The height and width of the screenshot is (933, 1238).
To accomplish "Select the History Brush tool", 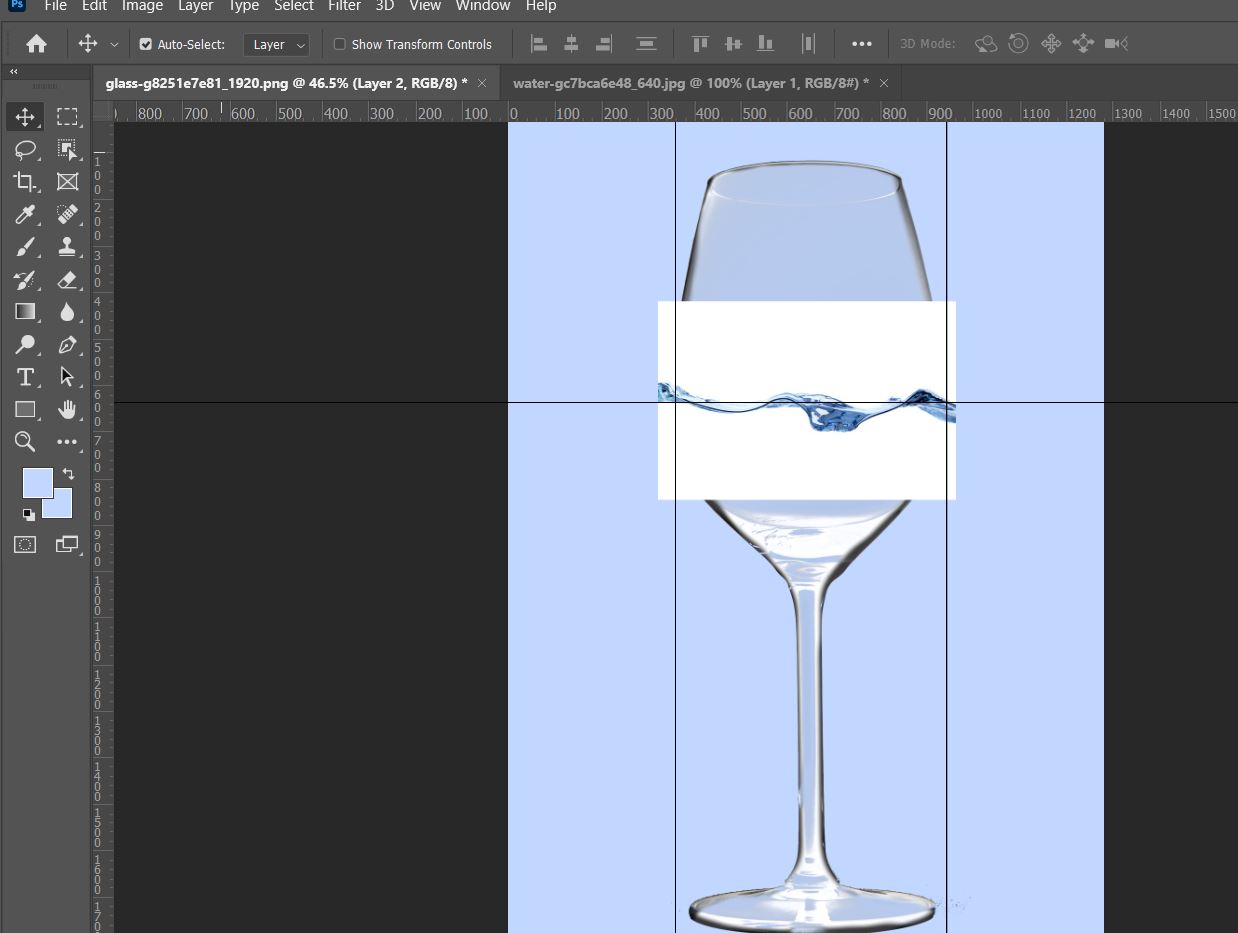I will point(25,280).
